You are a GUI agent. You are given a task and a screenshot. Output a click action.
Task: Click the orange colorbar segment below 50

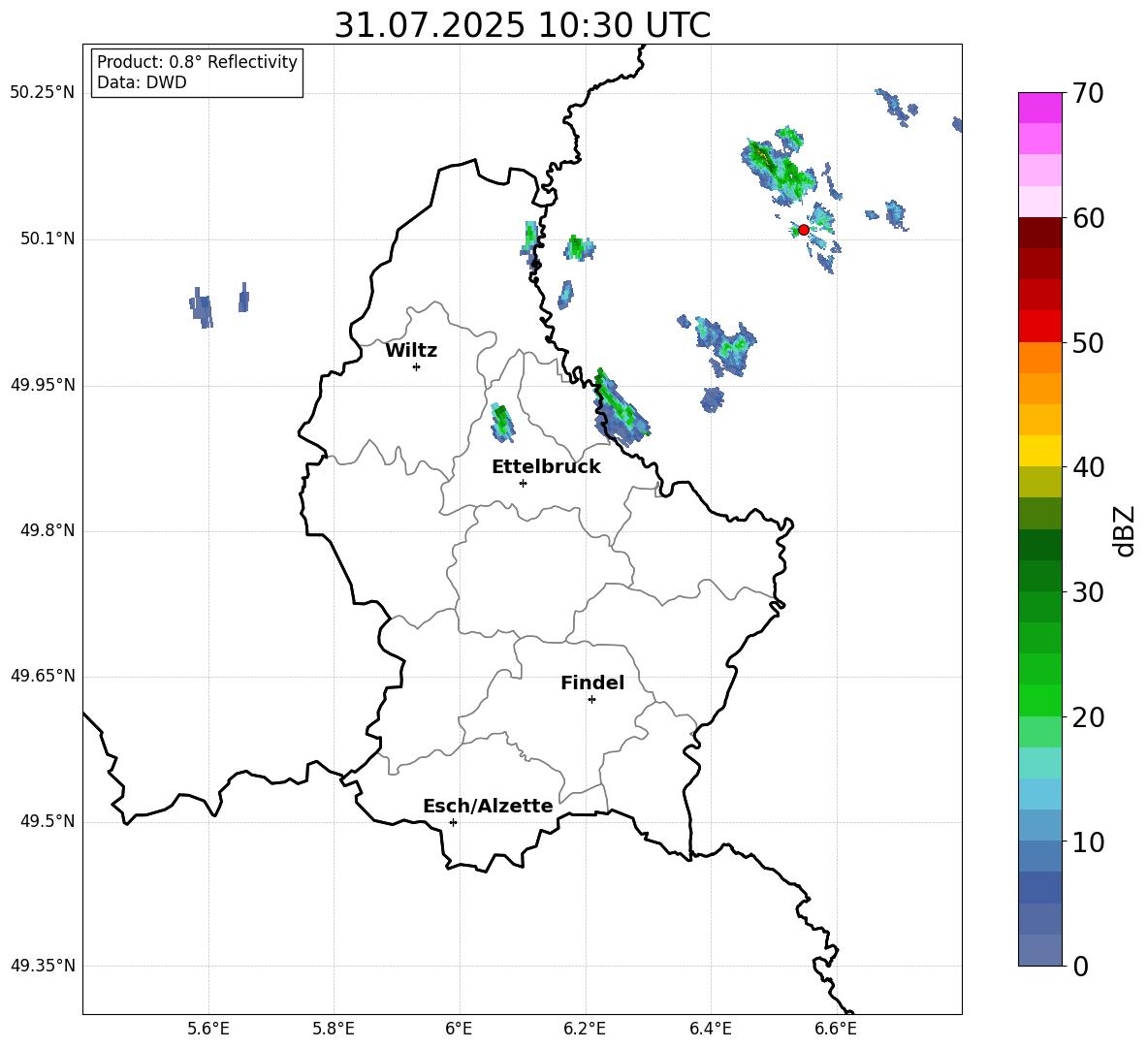(1039, 357)
